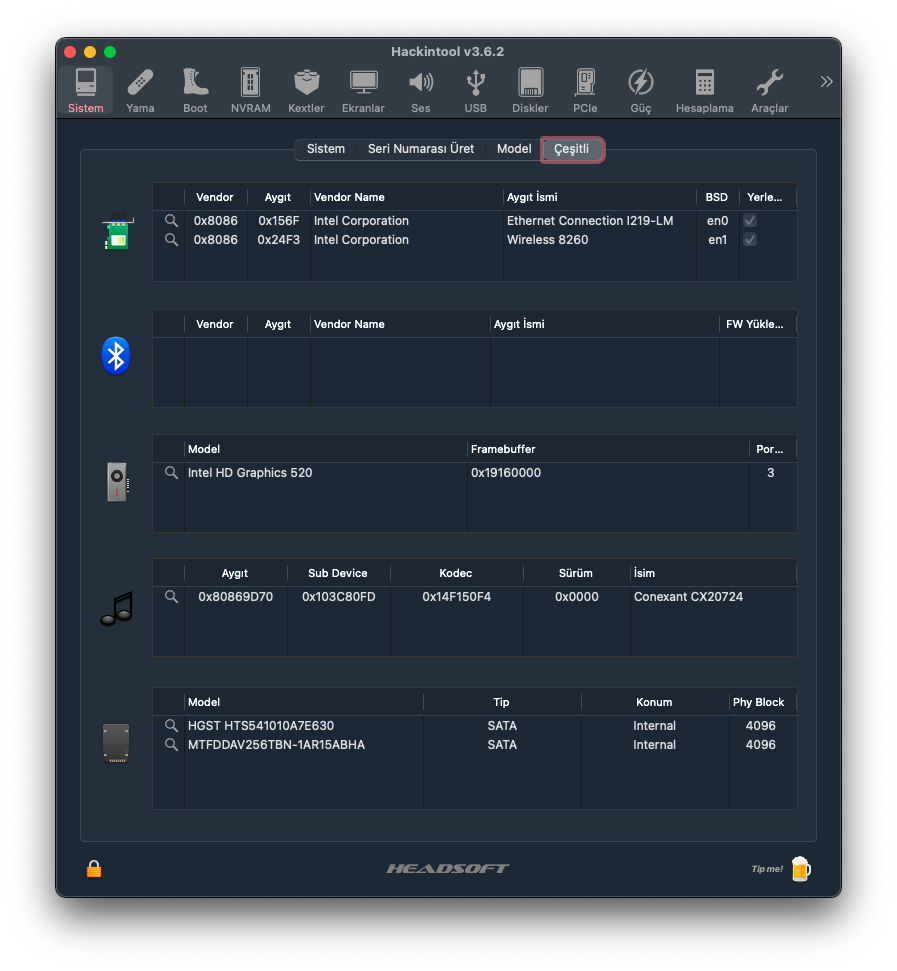Click the Tip me beer button

(x=799, y=868)
